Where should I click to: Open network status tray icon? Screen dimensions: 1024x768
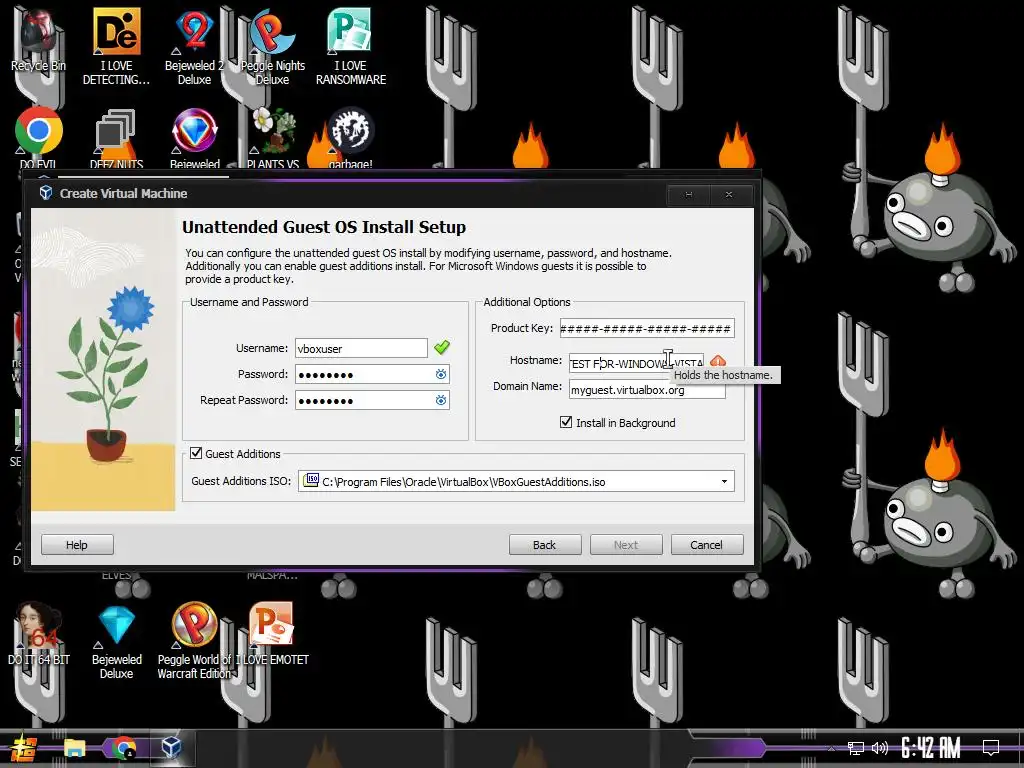(x=855, y=748)
